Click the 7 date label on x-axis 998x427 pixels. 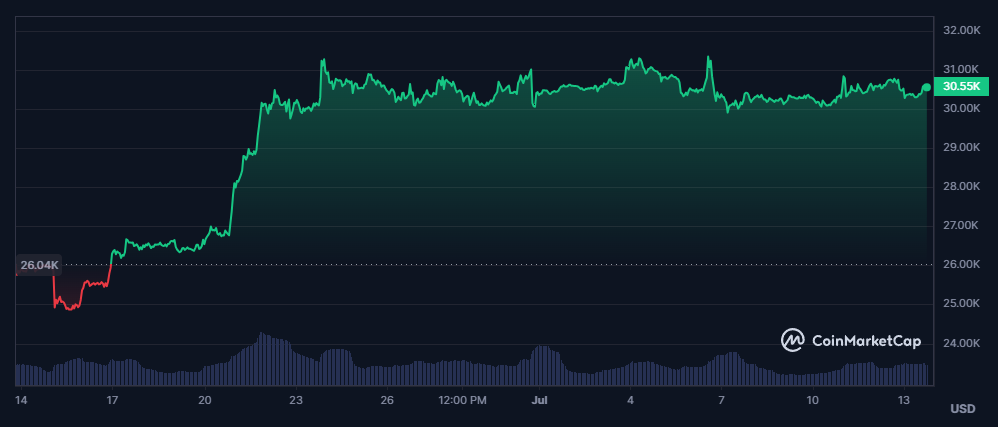721,400
